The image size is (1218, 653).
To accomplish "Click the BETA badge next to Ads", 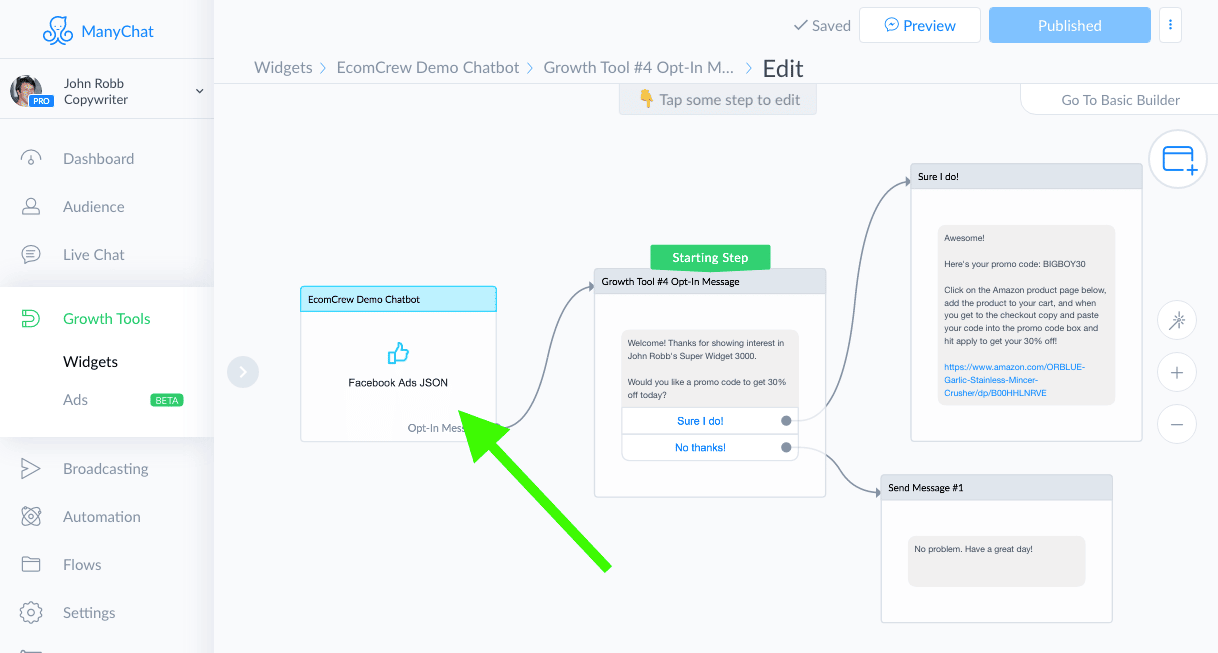I will (167, 400).
